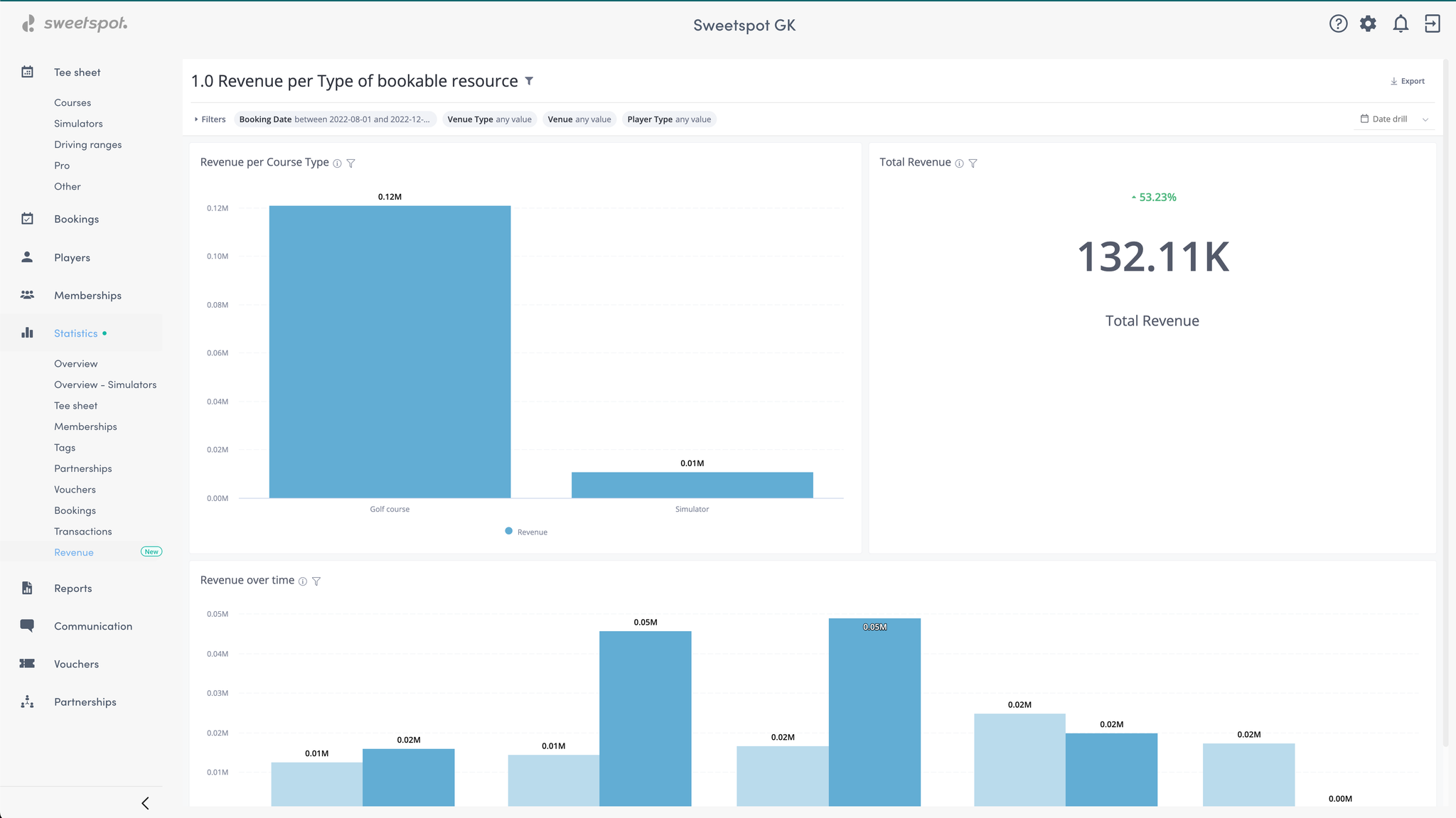This screenshot has width=1456, height=818.
Task: Open Vouchers in main sidebar
Action: (76, 664)
